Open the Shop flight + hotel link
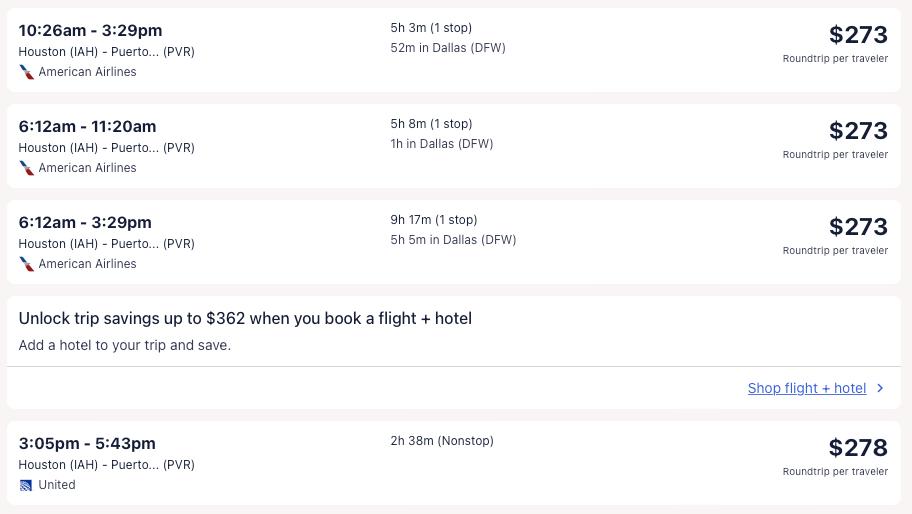The height and width of the screenshot is (514, 912). (806, 388)
